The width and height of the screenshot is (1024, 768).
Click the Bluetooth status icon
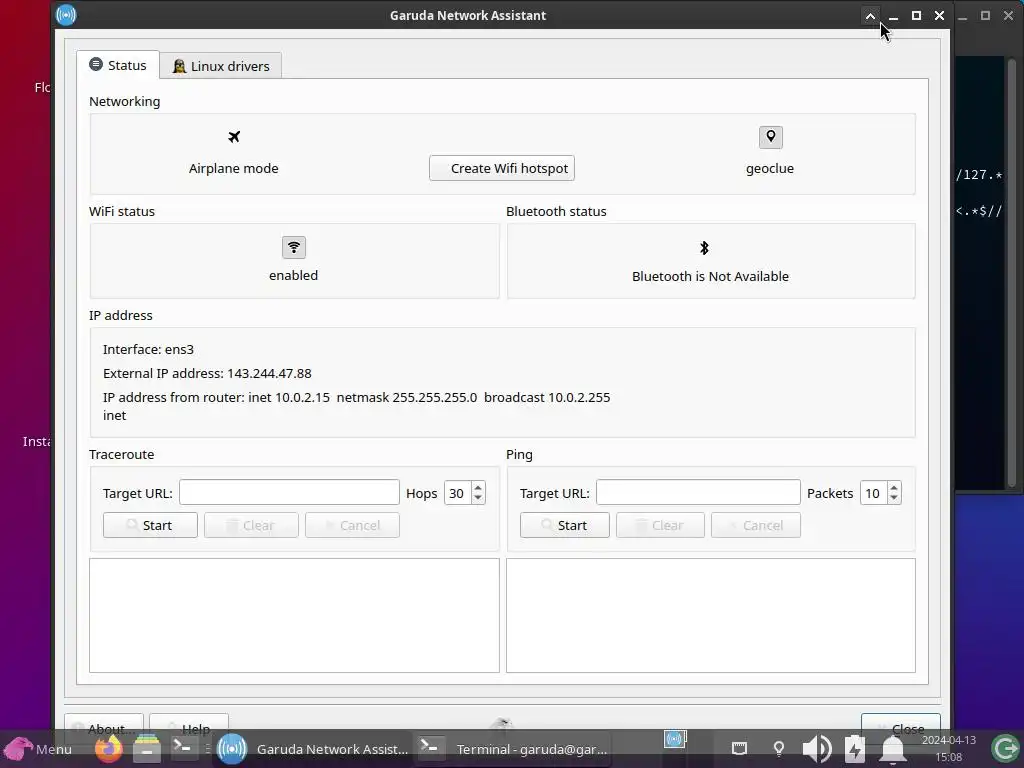[704, 248]
